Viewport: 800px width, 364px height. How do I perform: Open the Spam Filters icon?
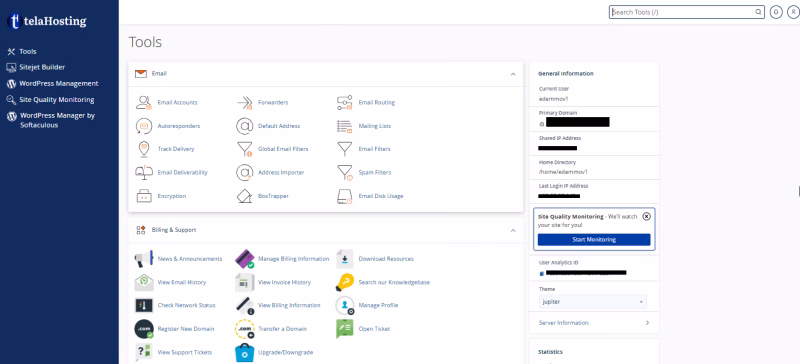(345, 173)
